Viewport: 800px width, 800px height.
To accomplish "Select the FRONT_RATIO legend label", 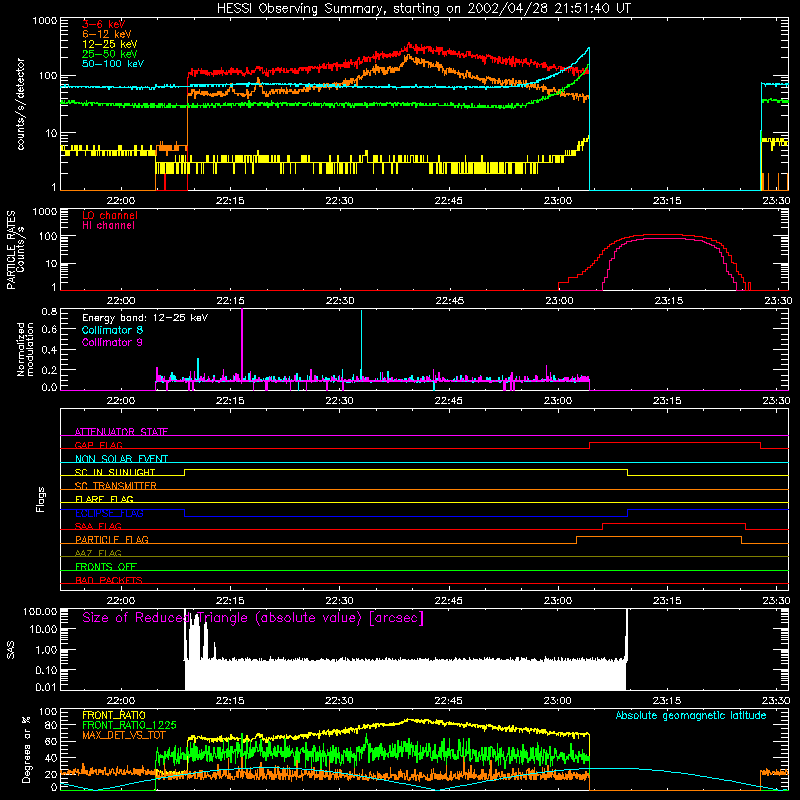I will click(113, 715).
